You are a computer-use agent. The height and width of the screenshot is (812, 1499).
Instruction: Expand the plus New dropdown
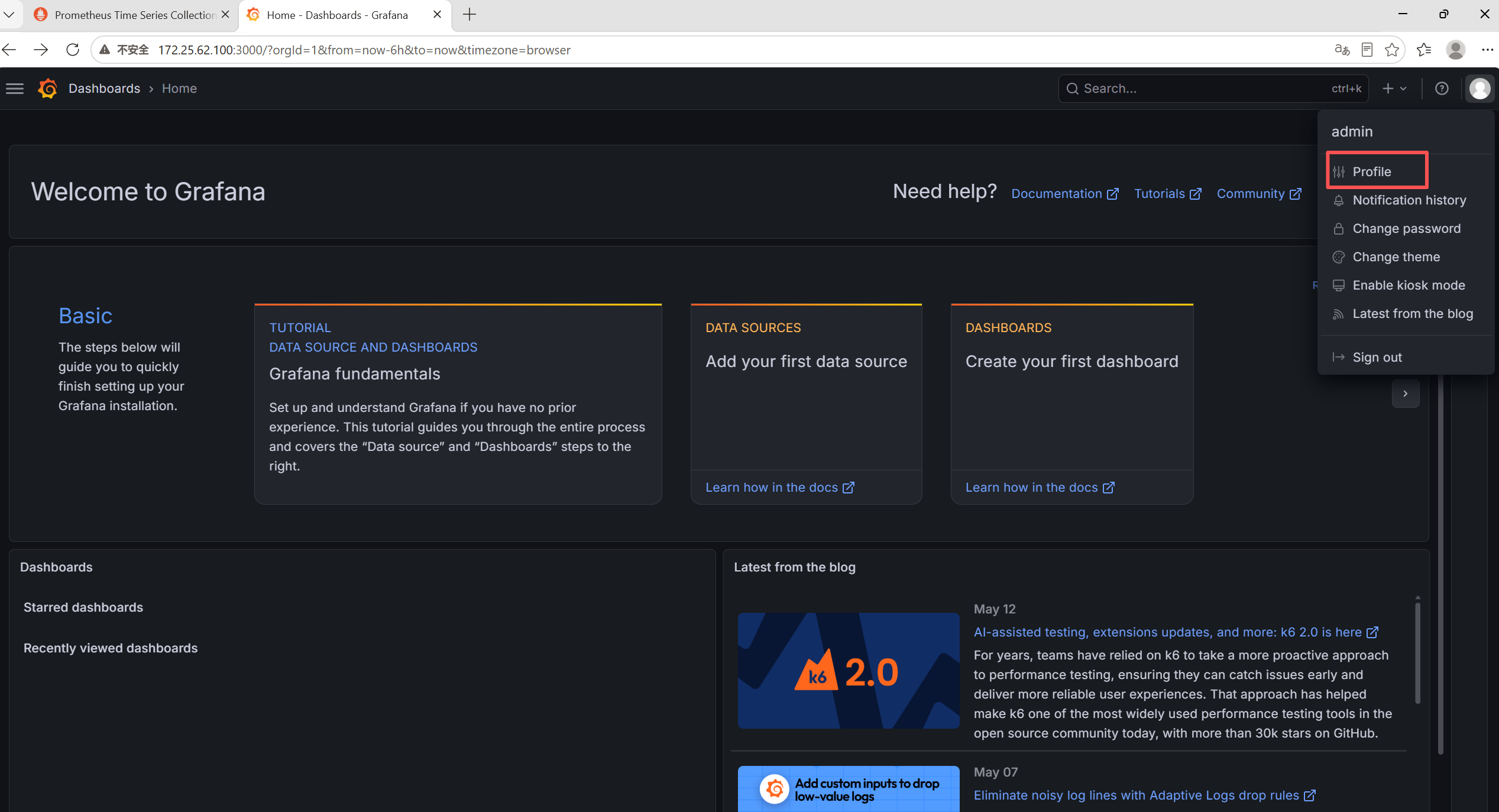click(x=1394, y=89)
